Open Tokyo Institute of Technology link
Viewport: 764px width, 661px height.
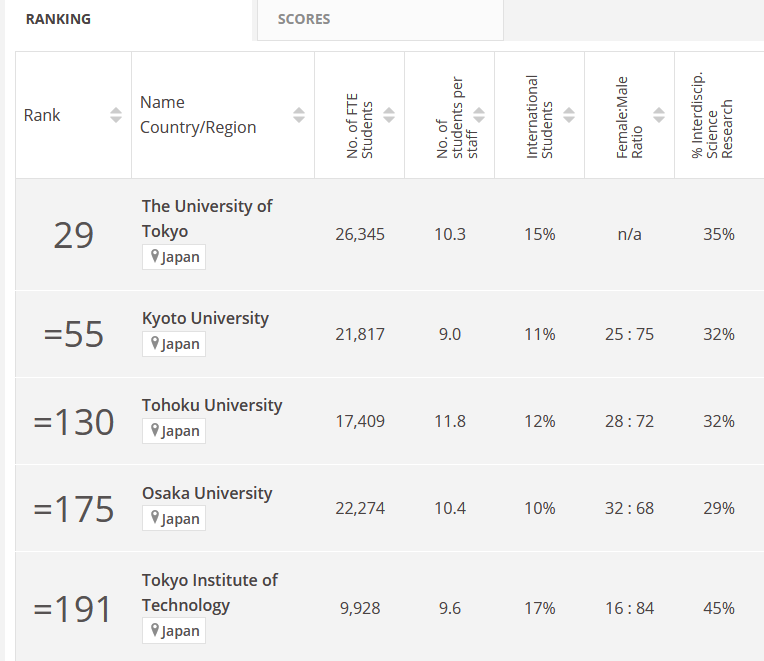[x=210, y=592]
